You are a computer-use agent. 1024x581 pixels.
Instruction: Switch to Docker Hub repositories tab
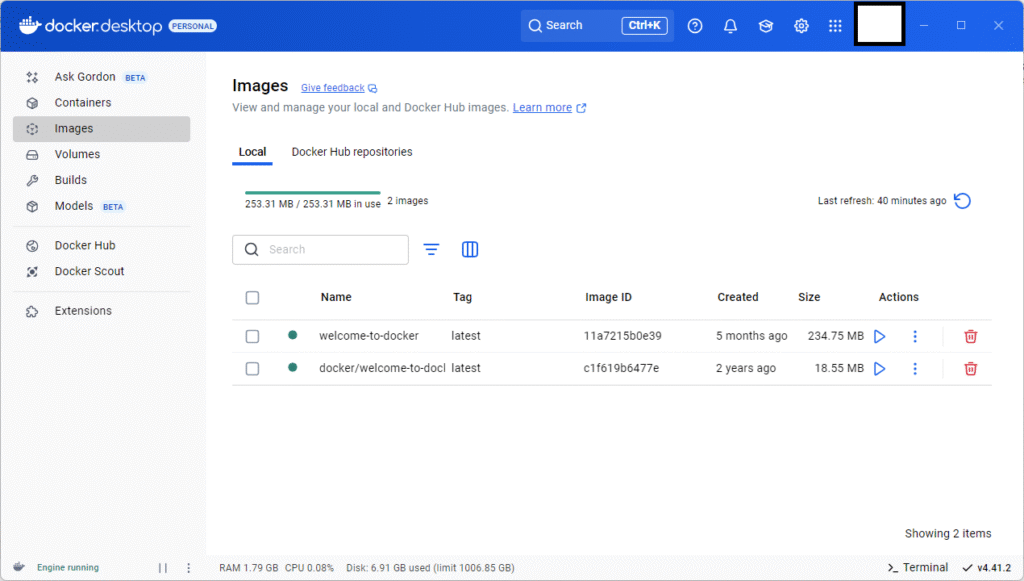click(352, 152)
